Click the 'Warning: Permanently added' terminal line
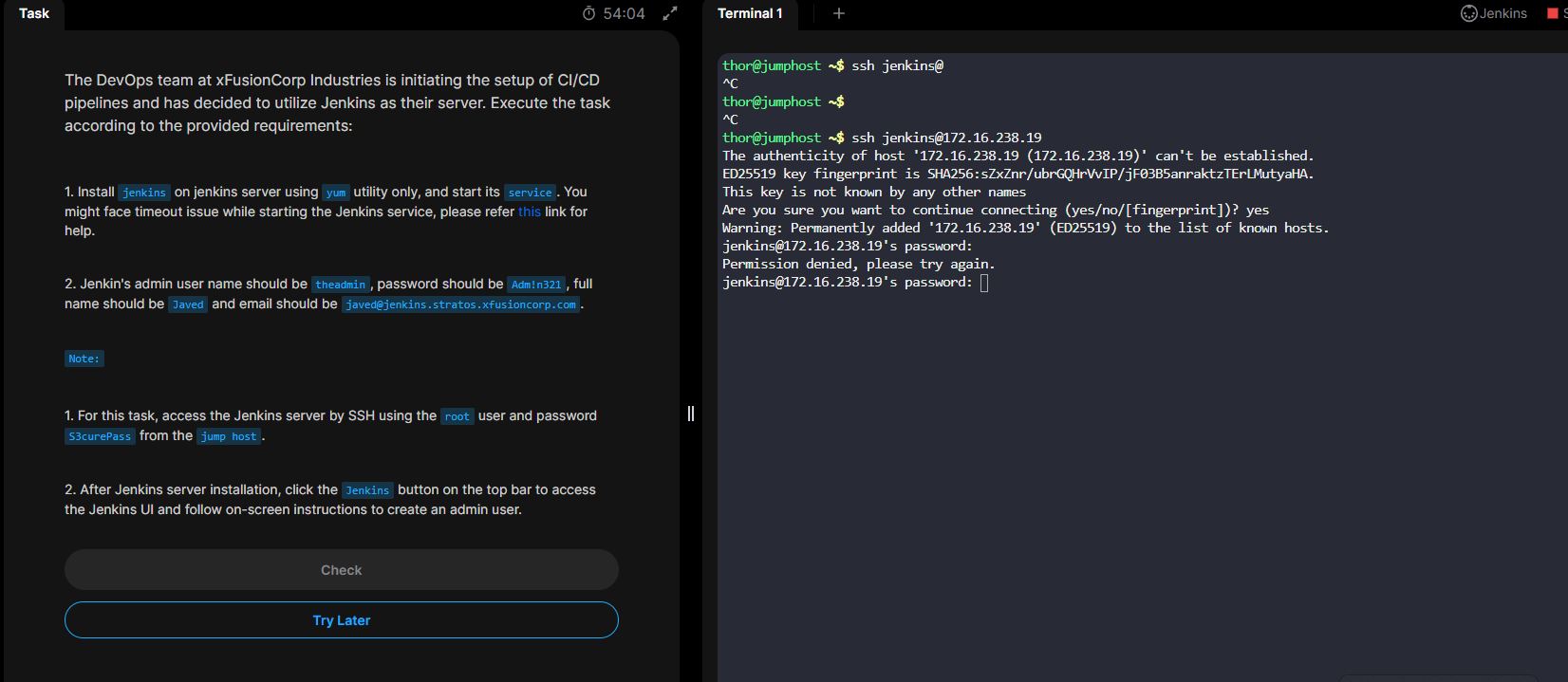The width and height of the screenshot is (1568, 682). pyautogui.click(x=1025, y=228)
